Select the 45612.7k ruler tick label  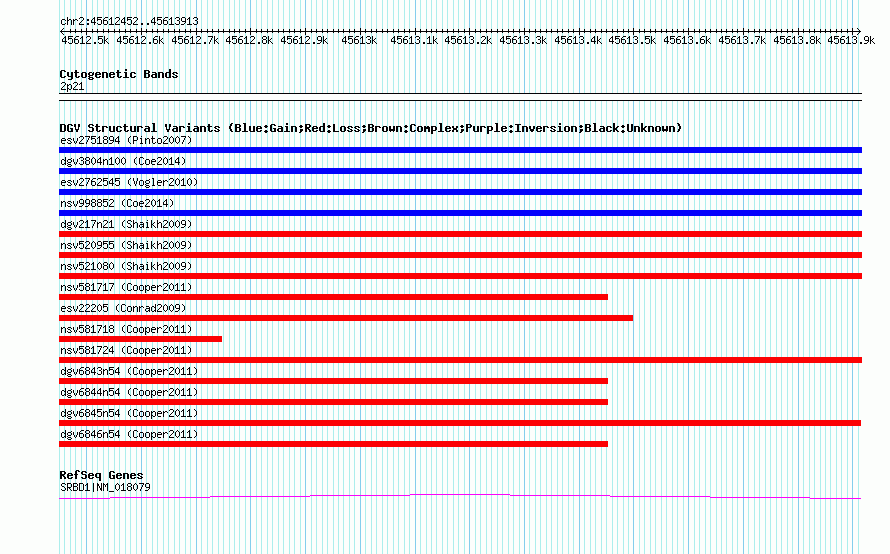point(195,40)
